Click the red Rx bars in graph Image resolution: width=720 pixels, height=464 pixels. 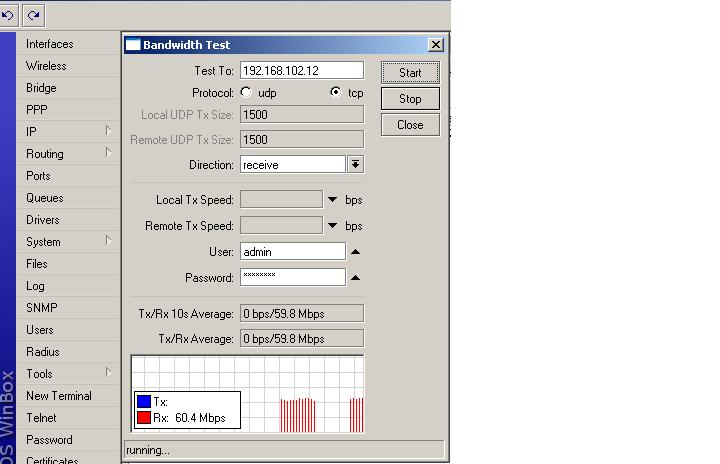(x=298, y=415)
